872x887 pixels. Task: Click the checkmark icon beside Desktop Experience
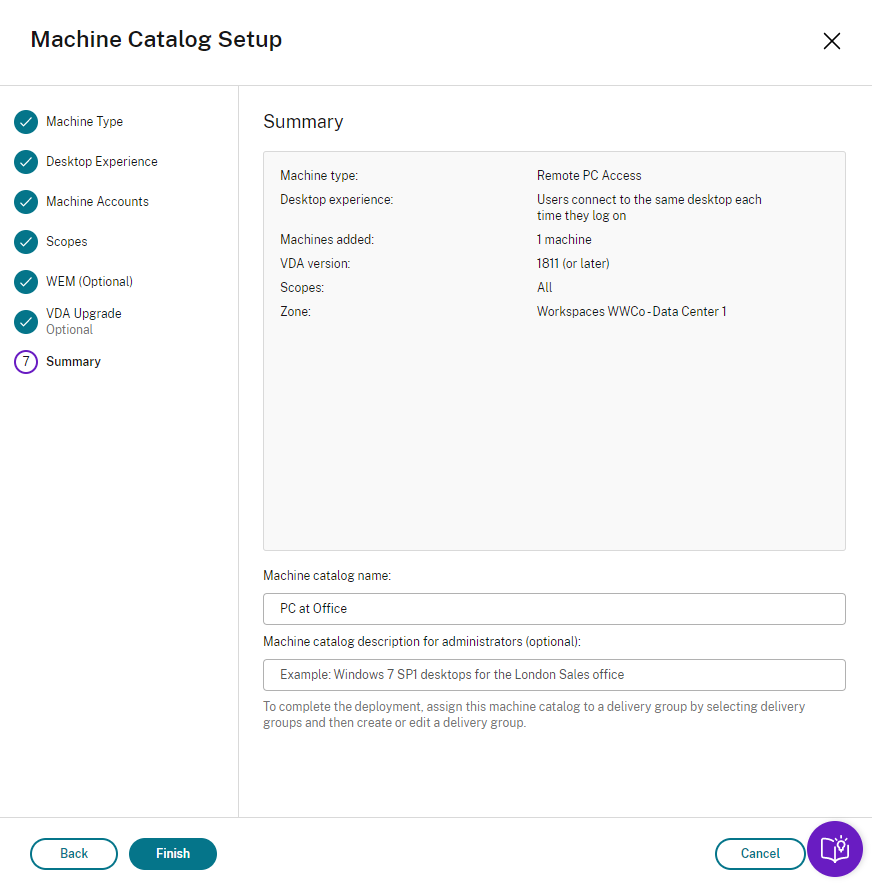(26, 162)
